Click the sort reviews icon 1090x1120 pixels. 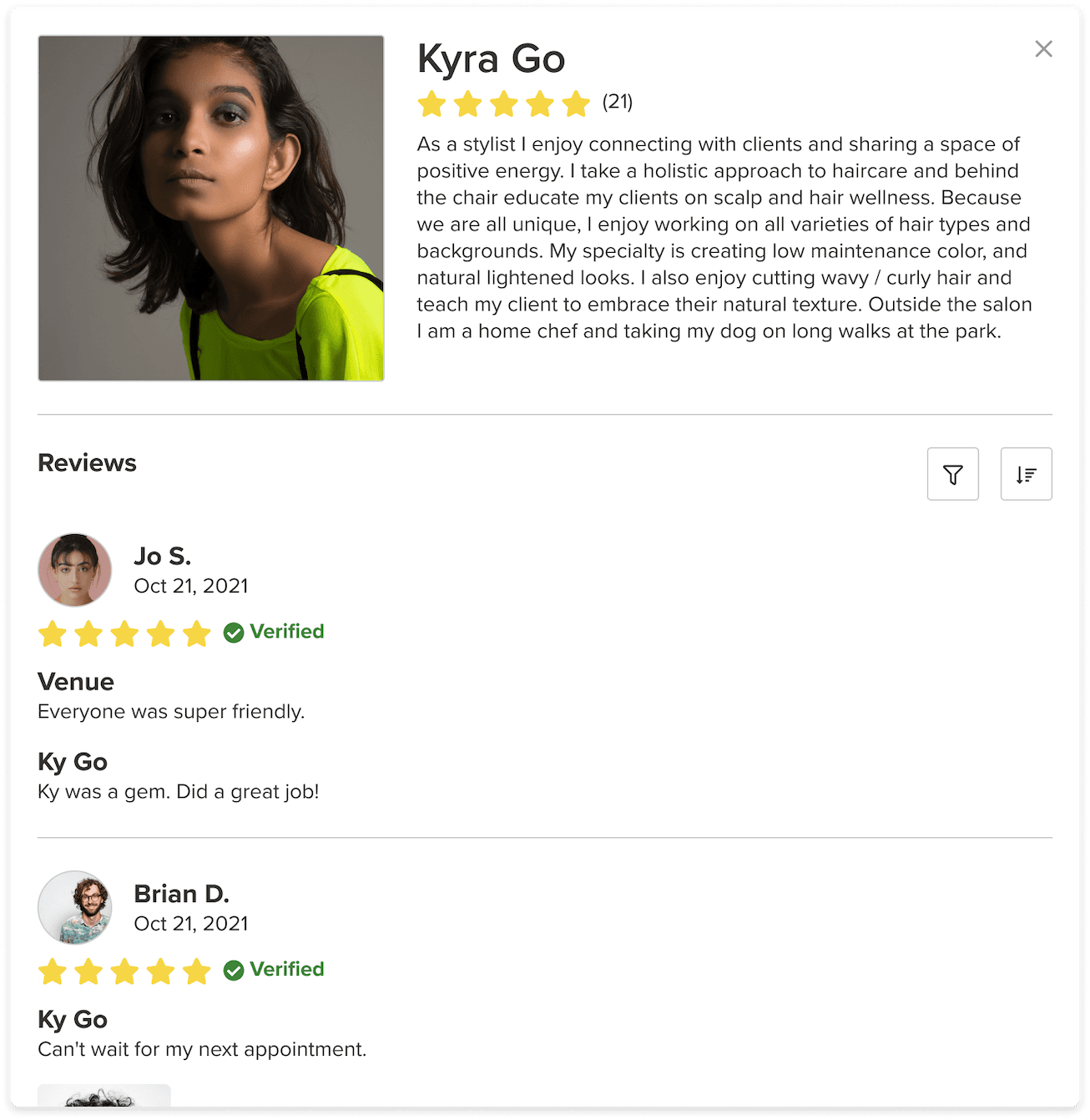coord(1026,473)
